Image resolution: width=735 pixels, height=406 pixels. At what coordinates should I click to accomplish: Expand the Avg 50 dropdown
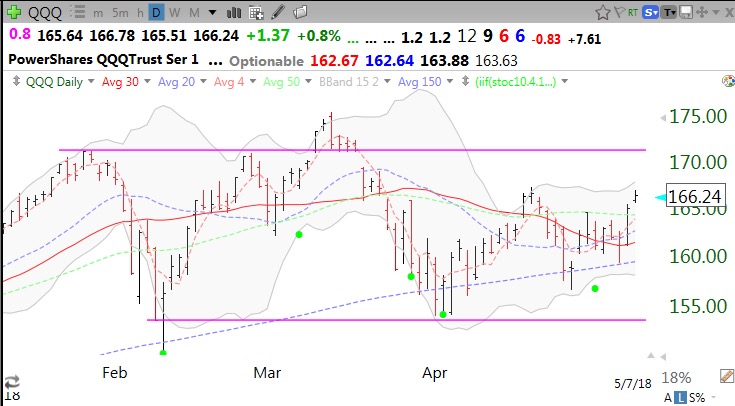pyautogui.click(x=308, y=82)
